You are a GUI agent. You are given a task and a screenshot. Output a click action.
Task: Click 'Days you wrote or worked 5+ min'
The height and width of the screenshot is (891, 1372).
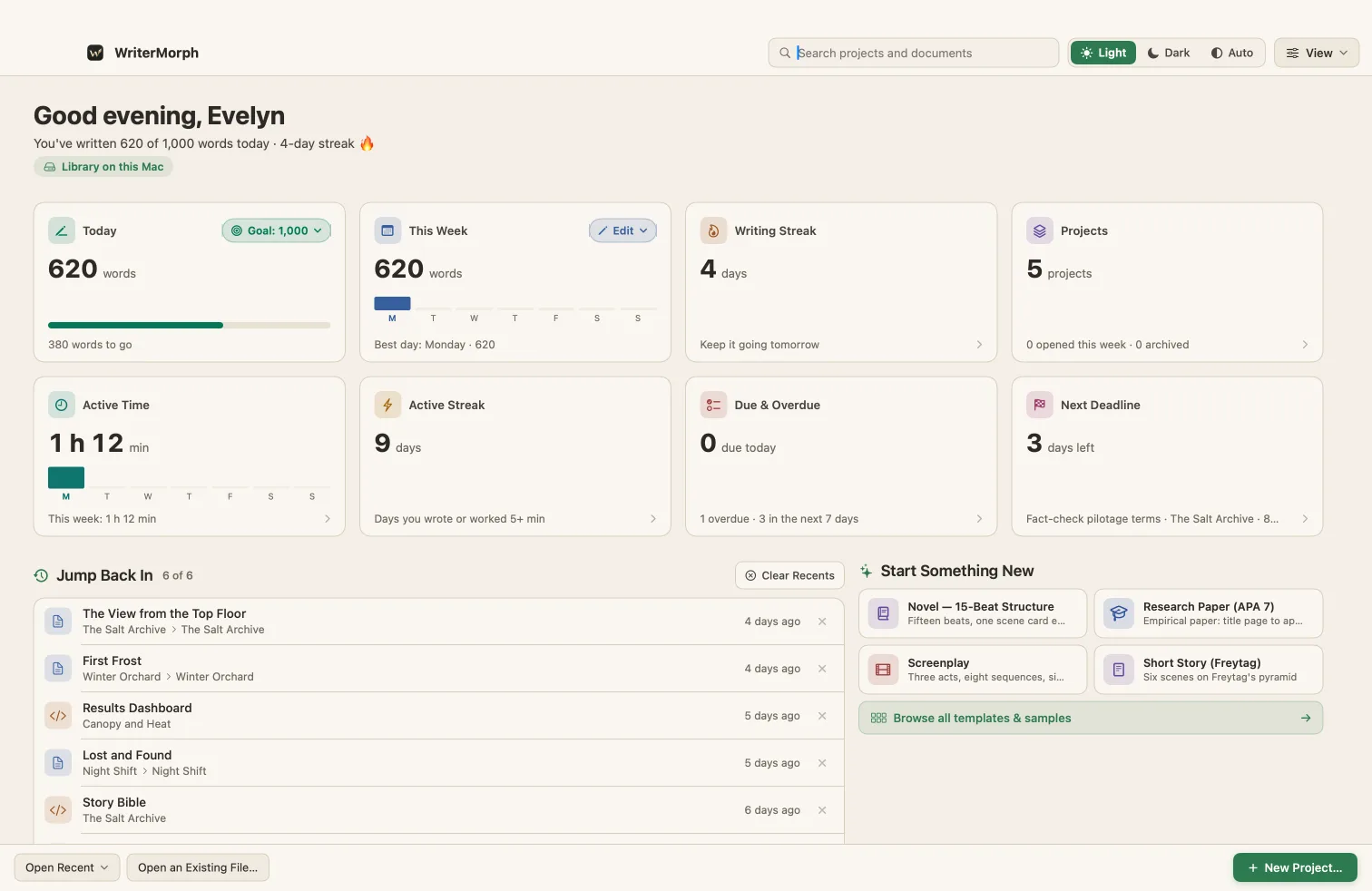[459, 519]
